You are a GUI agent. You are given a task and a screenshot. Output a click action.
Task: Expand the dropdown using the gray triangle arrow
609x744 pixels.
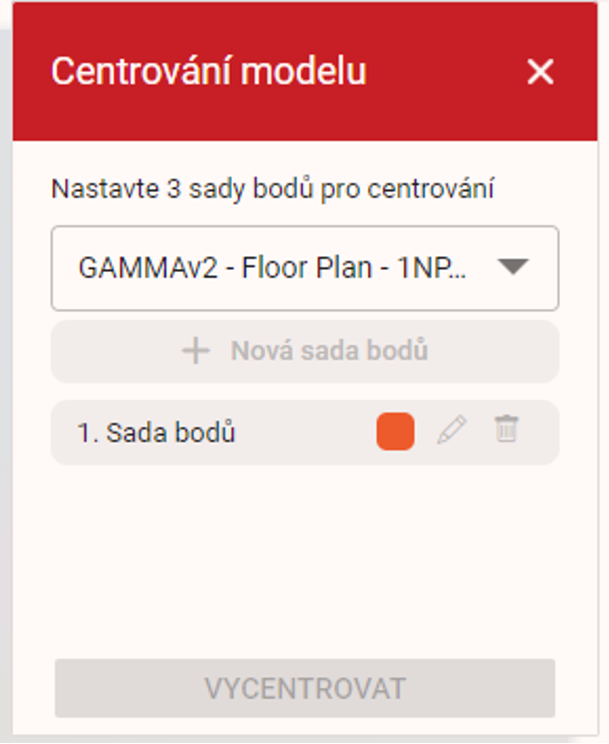512,267
